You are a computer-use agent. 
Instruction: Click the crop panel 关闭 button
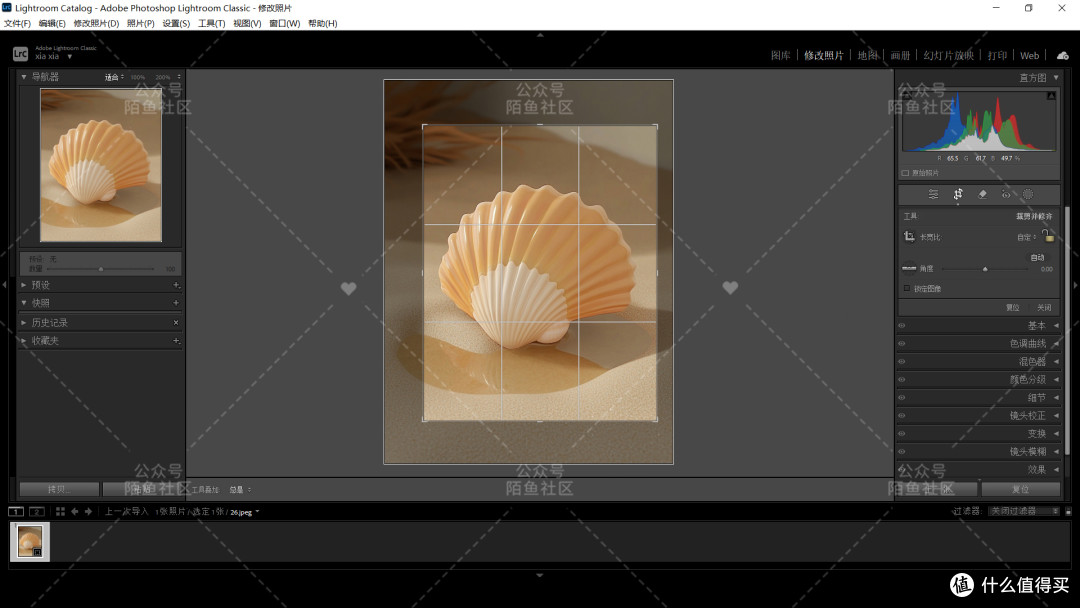(1044, 308)
